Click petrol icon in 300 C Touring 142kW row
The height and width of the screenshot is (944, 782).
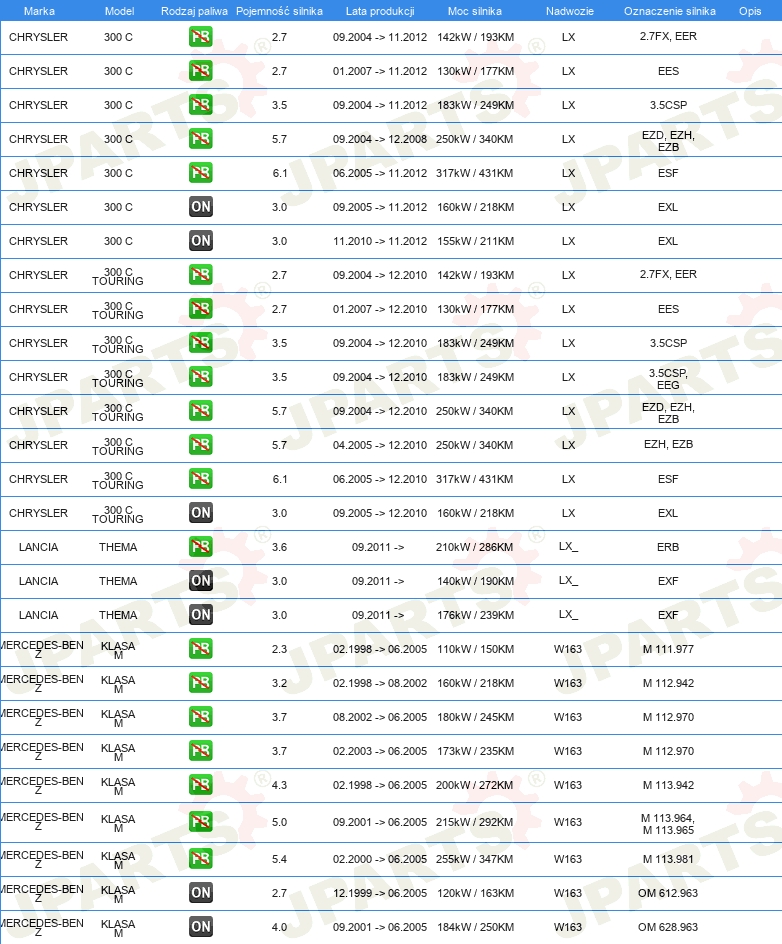click(x=200, y=275)
